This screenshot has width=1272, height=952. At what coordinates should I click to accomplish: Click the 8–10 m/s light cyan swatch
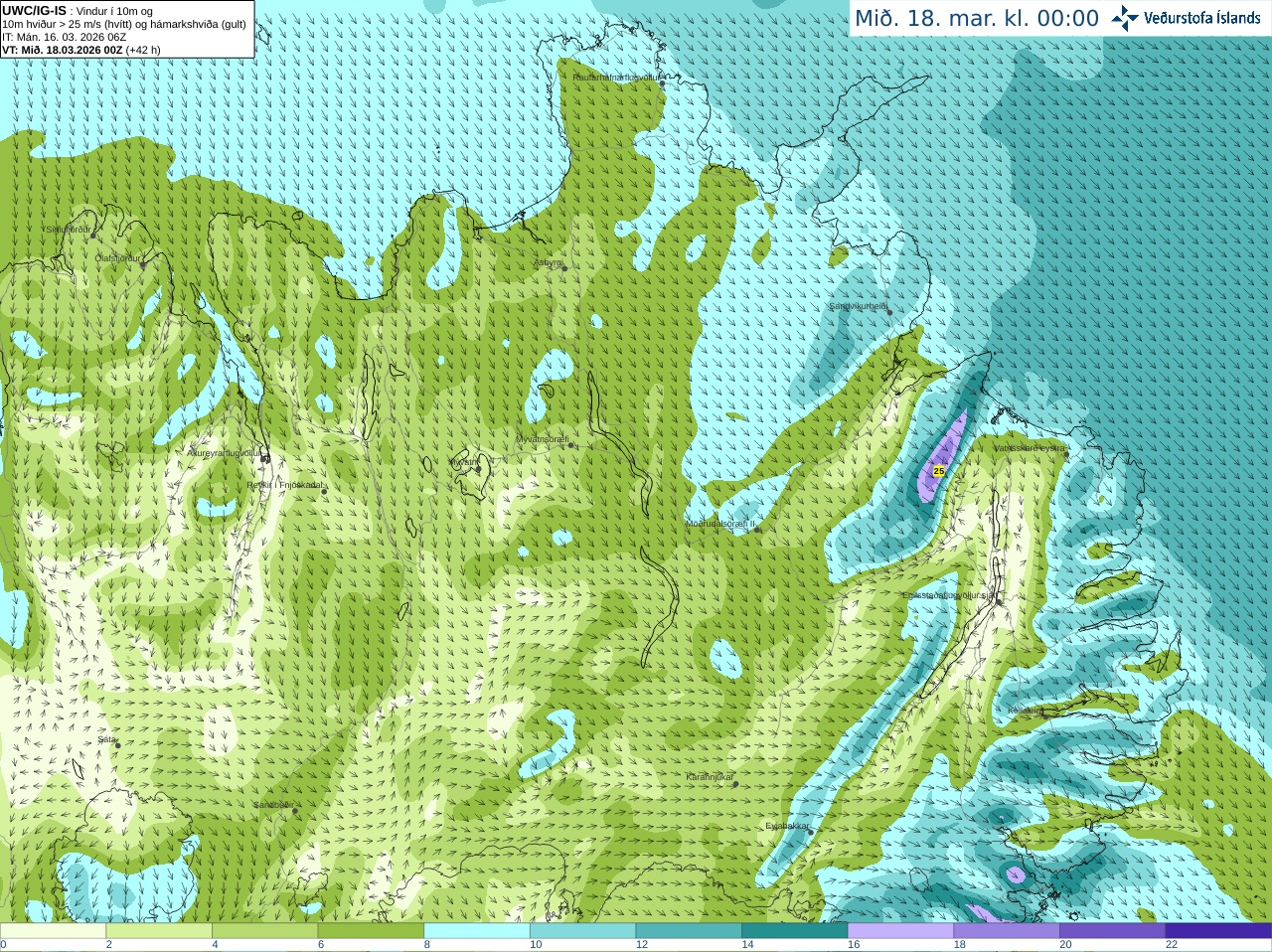(477, 931)
